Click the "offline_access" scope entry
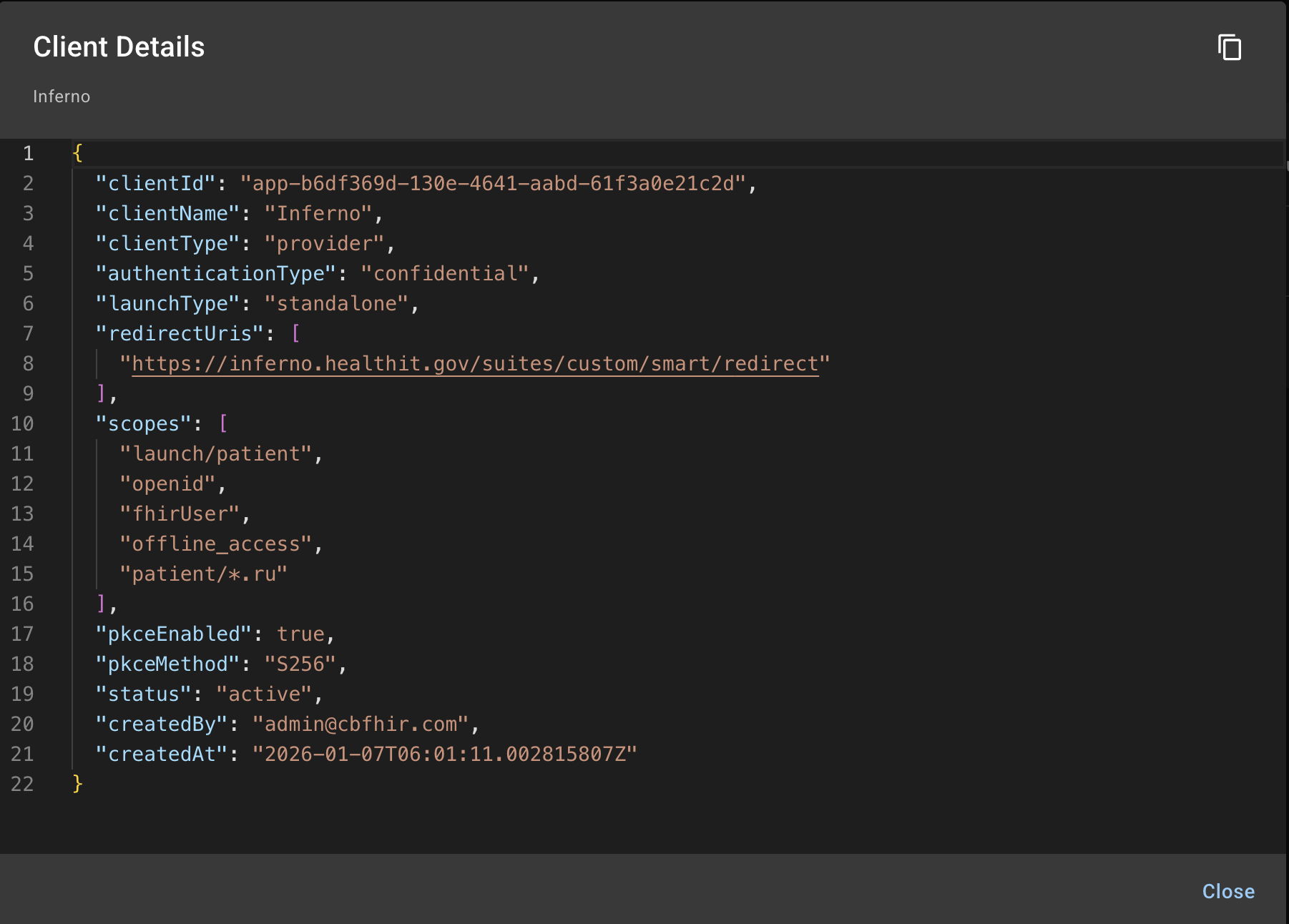1289x924 pixels. [216, 544]
